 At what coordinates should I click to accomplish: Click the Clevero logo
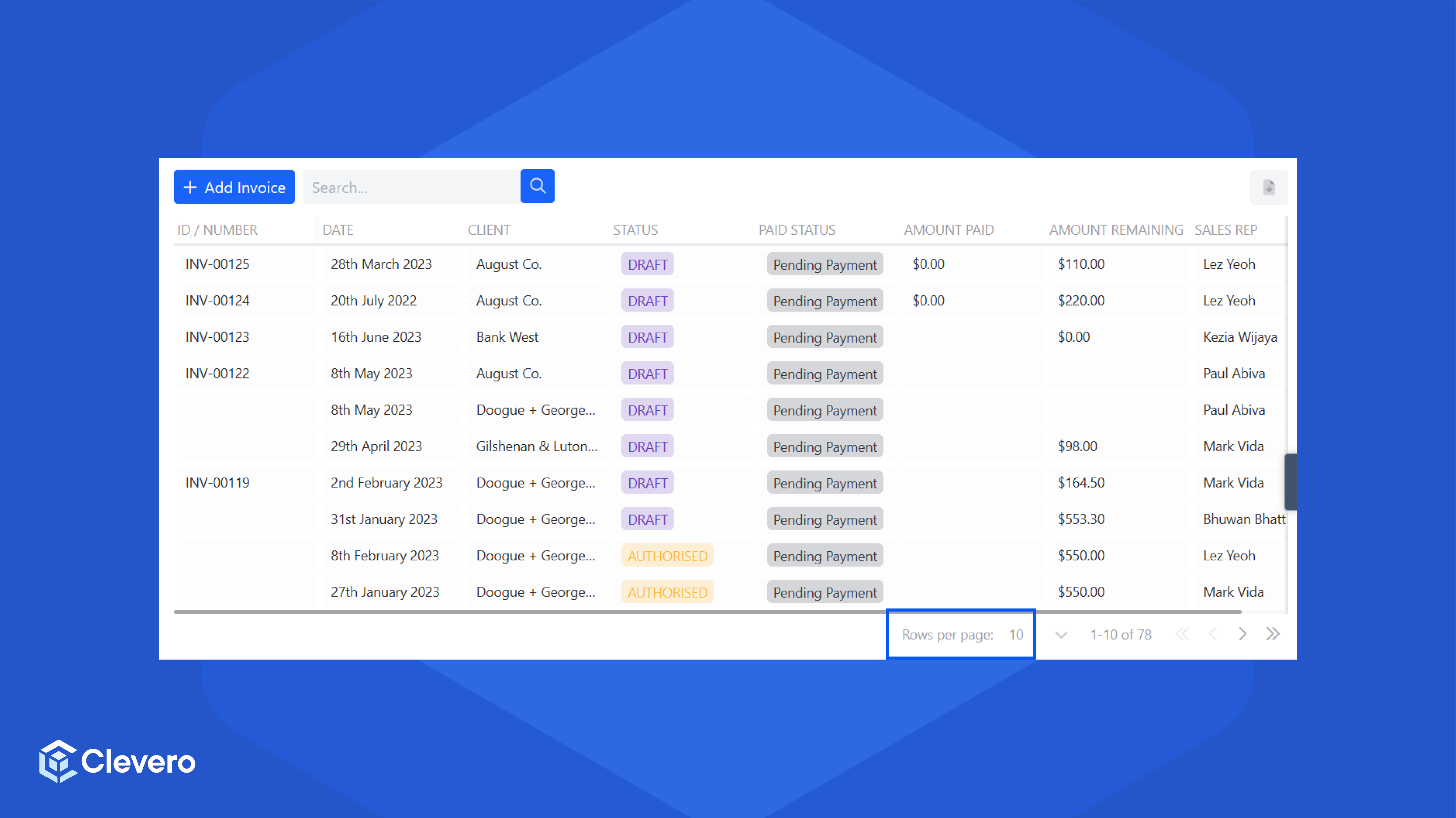click(117, 761)
